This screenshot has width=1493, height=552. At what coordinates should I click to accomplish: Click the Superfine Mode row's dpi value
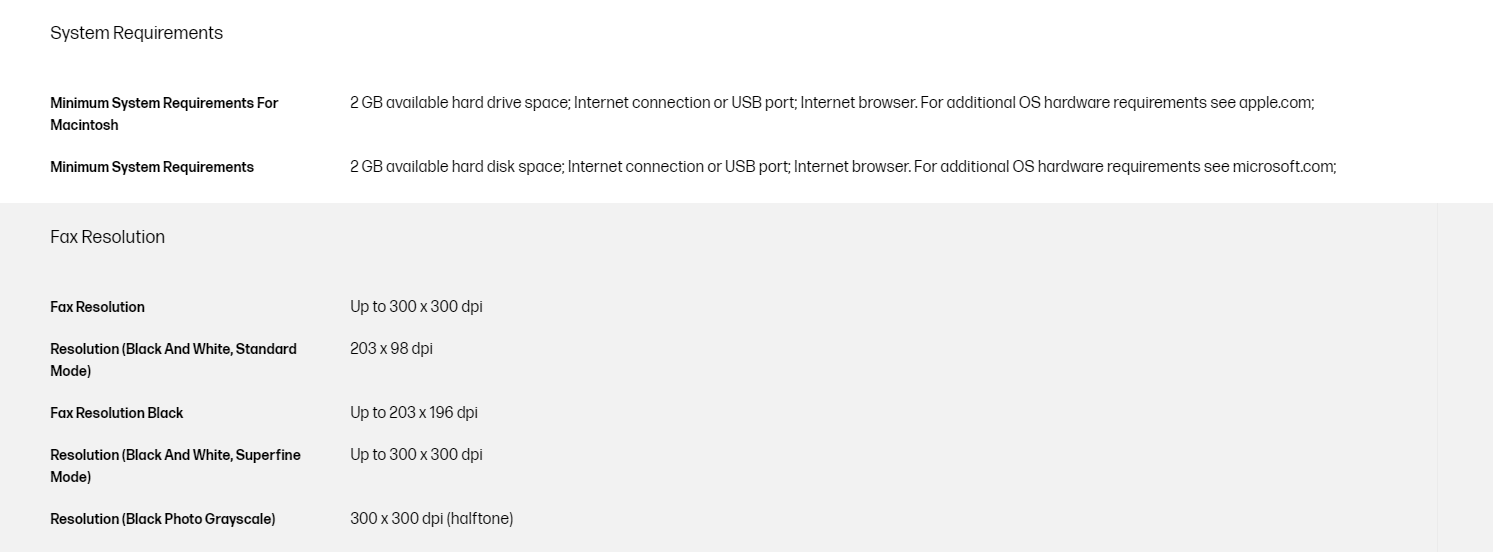tap(416, 455)
